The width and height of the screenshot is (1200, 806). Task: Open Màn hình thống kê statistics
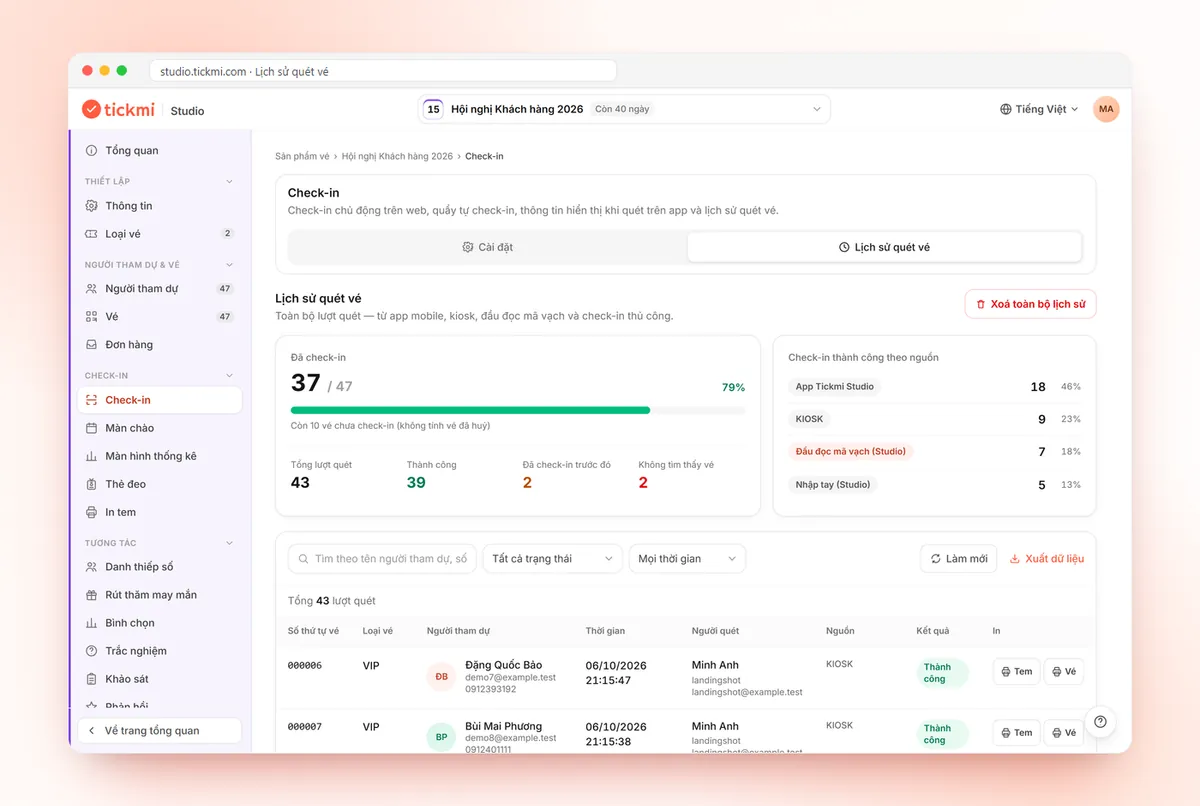point(159,456)
